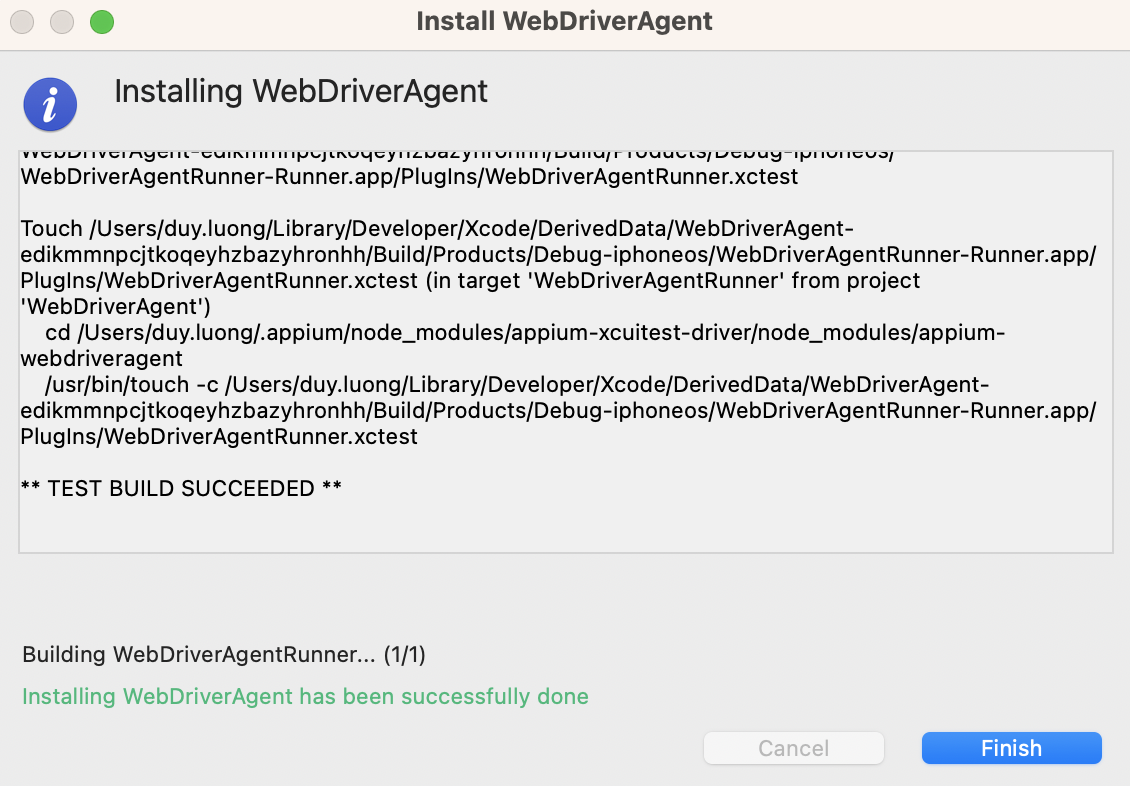The height and width of the screenshot is (786, 1130).
Task: Click the Finish button
Action: (x=1011, y=748)
